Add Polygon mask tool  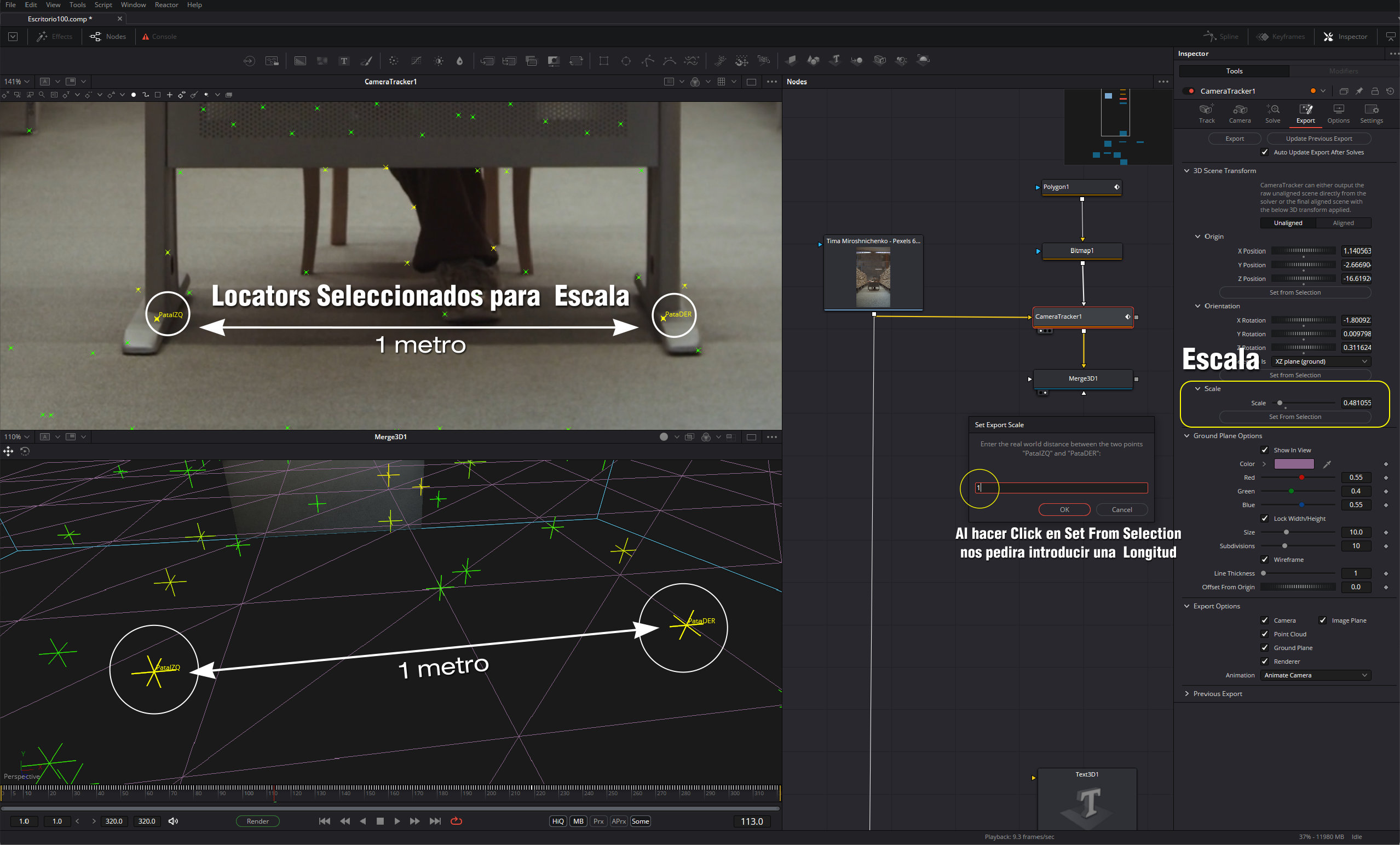pos(648,61)
